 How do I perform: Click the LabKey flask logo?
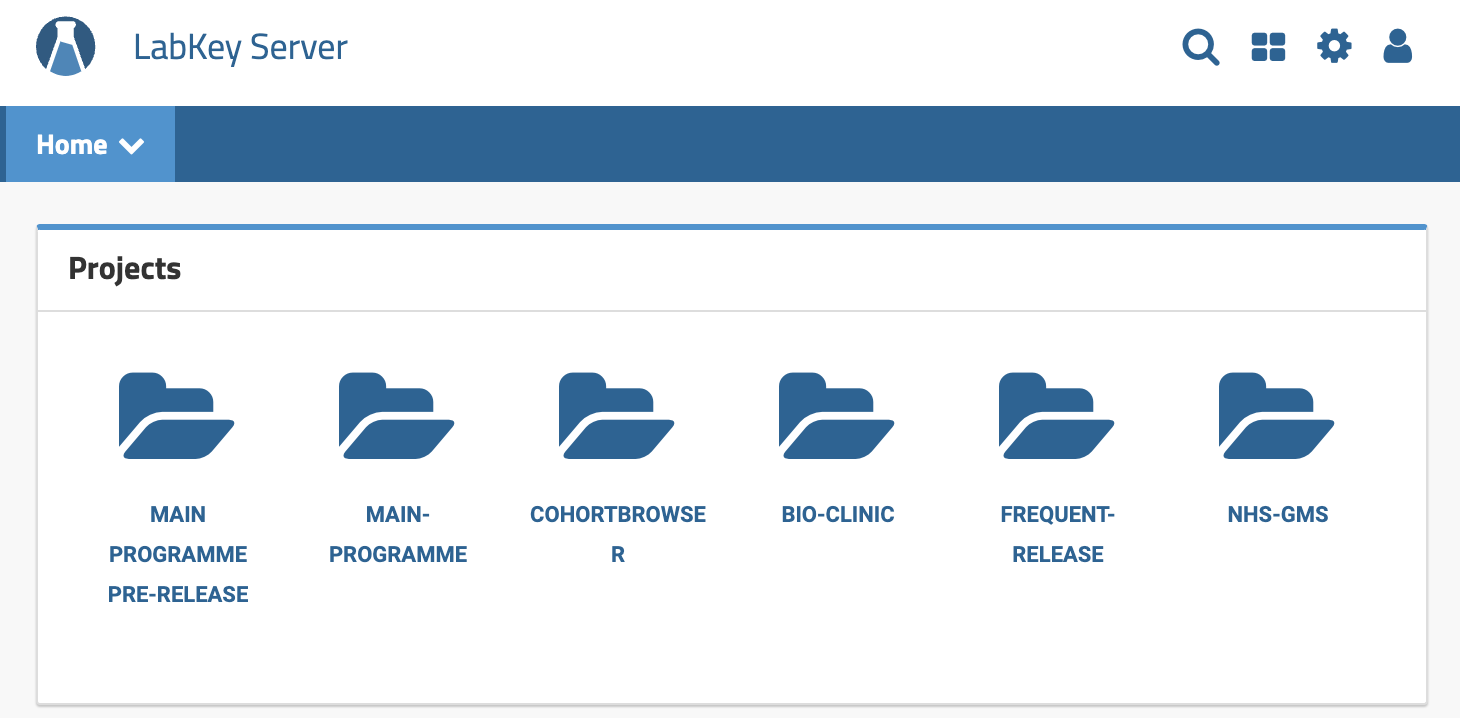click(x=66, y=47)
